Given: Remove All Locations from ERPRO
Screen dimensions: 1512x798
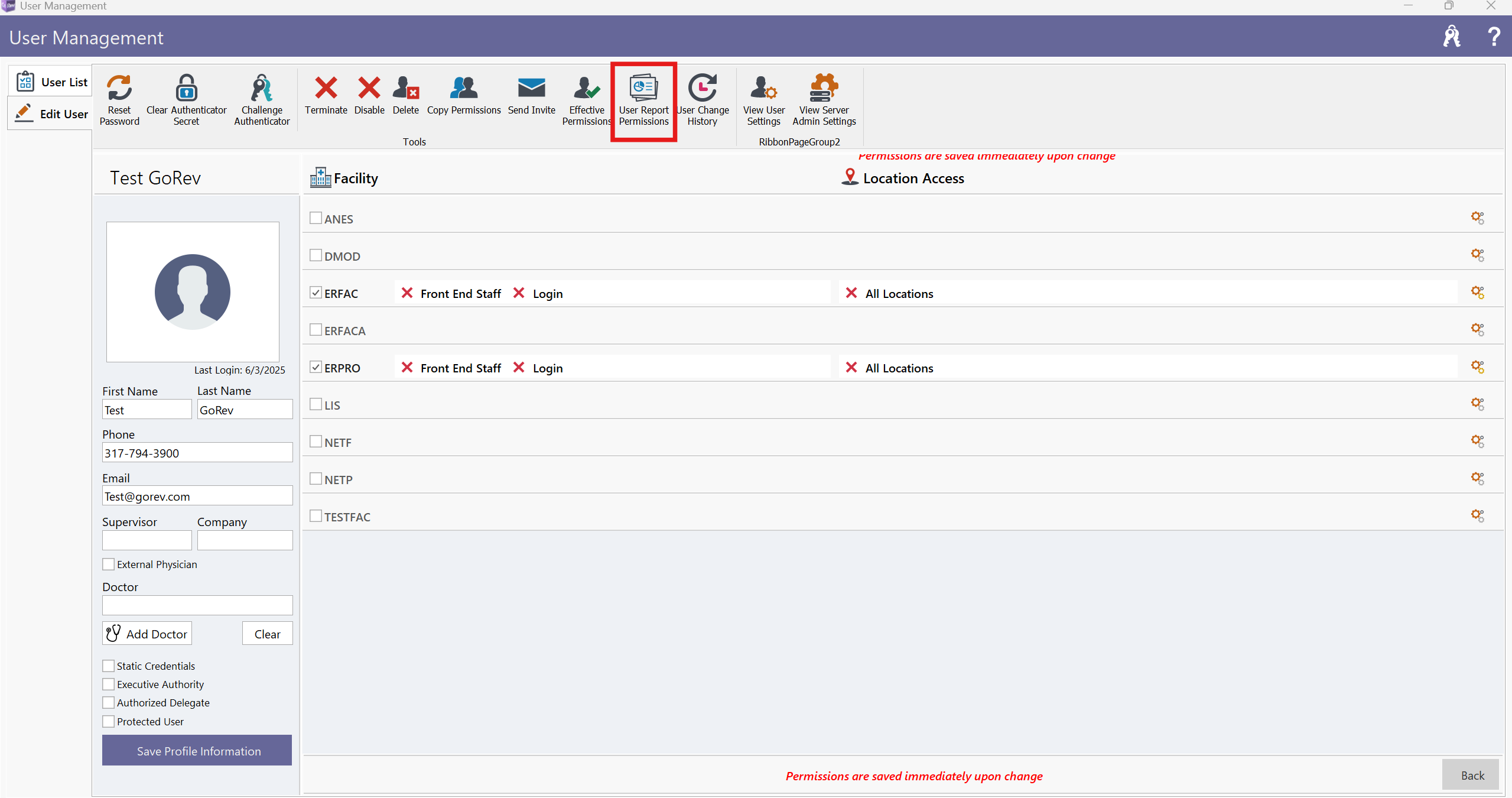Looking at the screenshot, I should [x=851, y=368].
